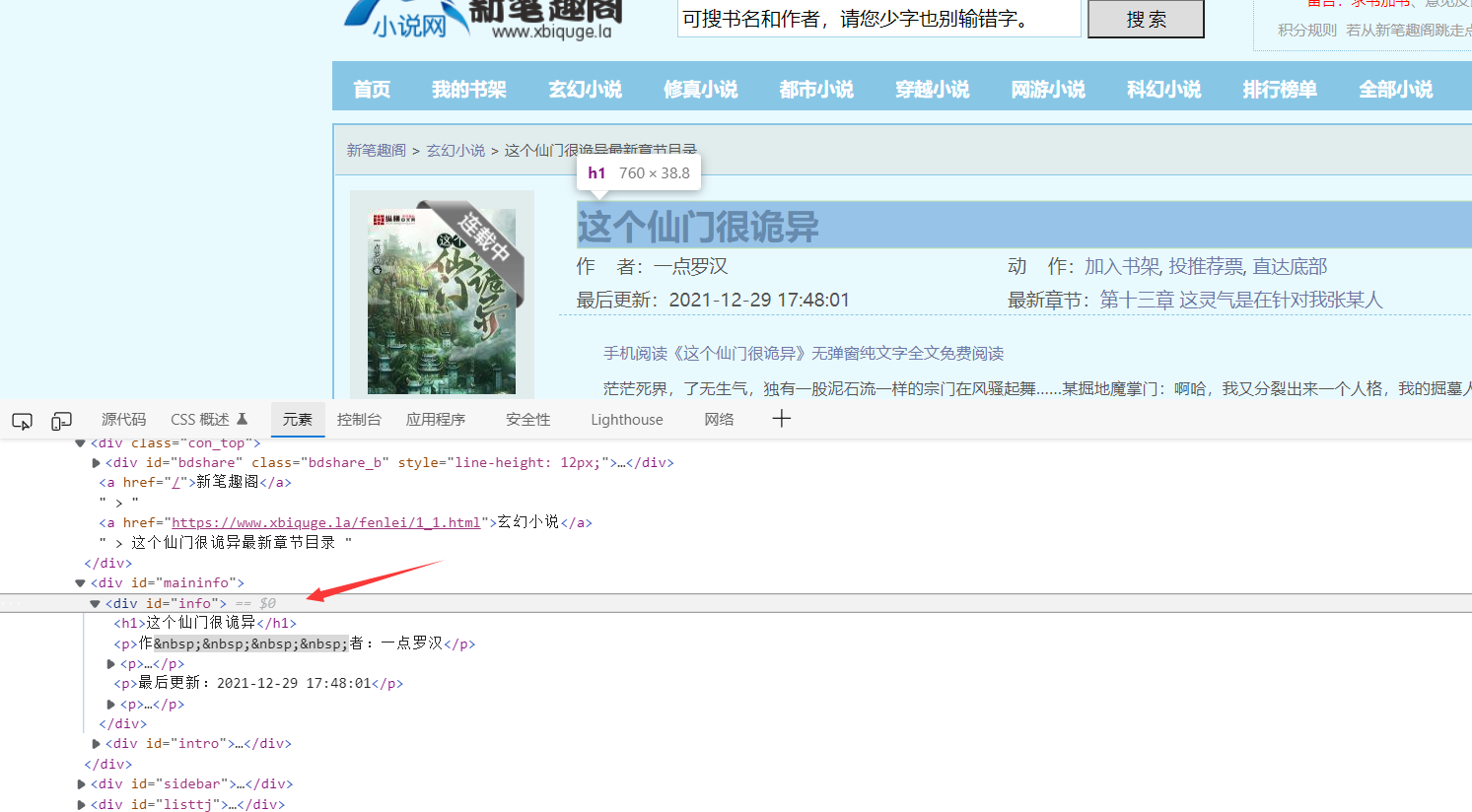Open the 安全性 tab
Image resolution: width=1472 pixels, height=812 pixels.
tap(528, 420)
